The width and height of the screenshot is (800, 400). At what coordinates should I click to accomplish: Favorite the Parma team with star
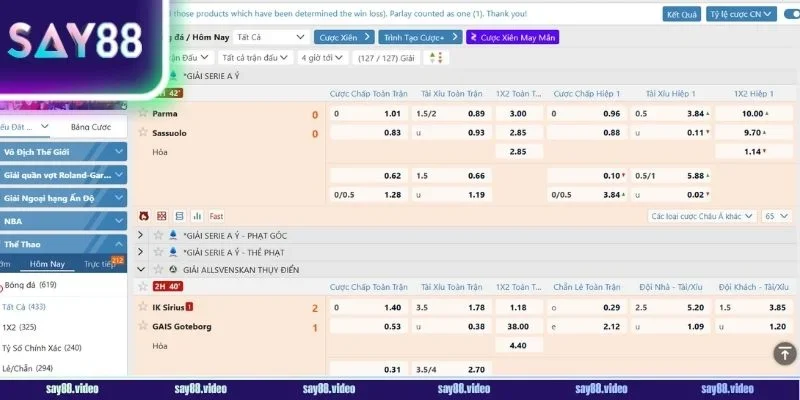pos(143,113)
